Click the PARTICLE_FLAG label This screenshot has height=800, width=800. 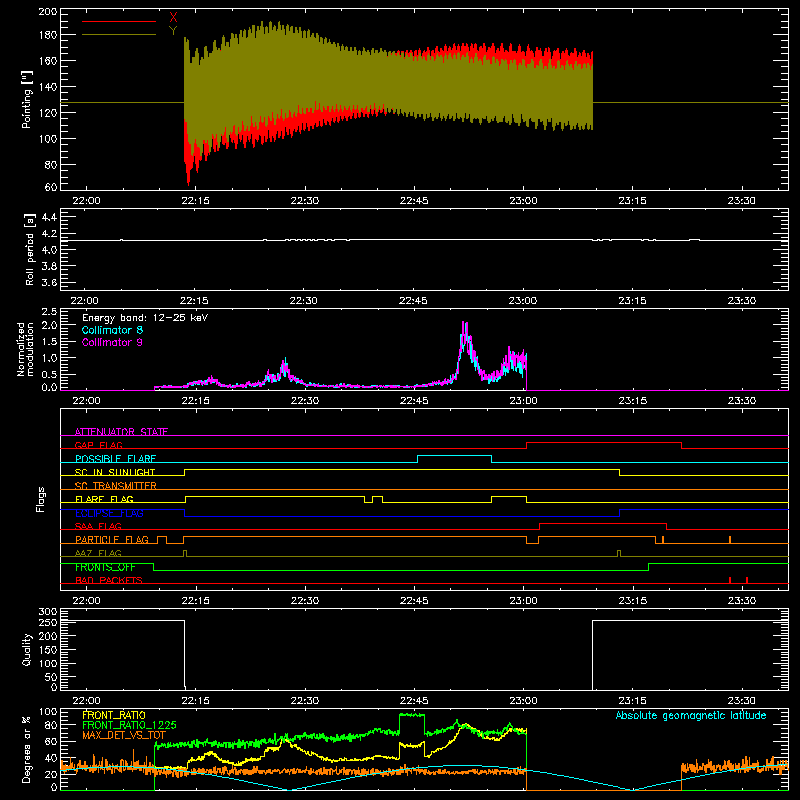[x=112, y=539]
